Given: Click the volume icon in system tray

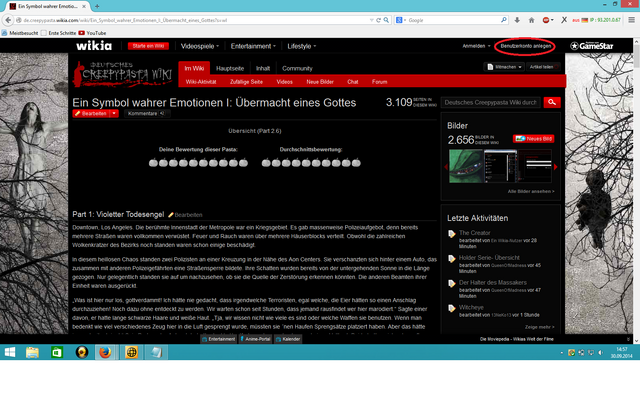Looking at the screenshot, I should point(600,352).
